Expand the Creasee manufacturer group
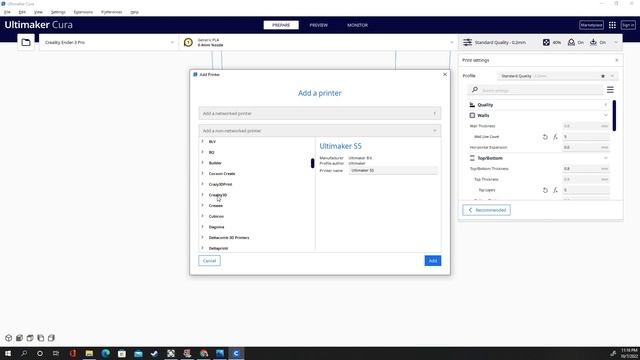Image resolution: width=640 pixels, height=360 pixels. [202, 205]
